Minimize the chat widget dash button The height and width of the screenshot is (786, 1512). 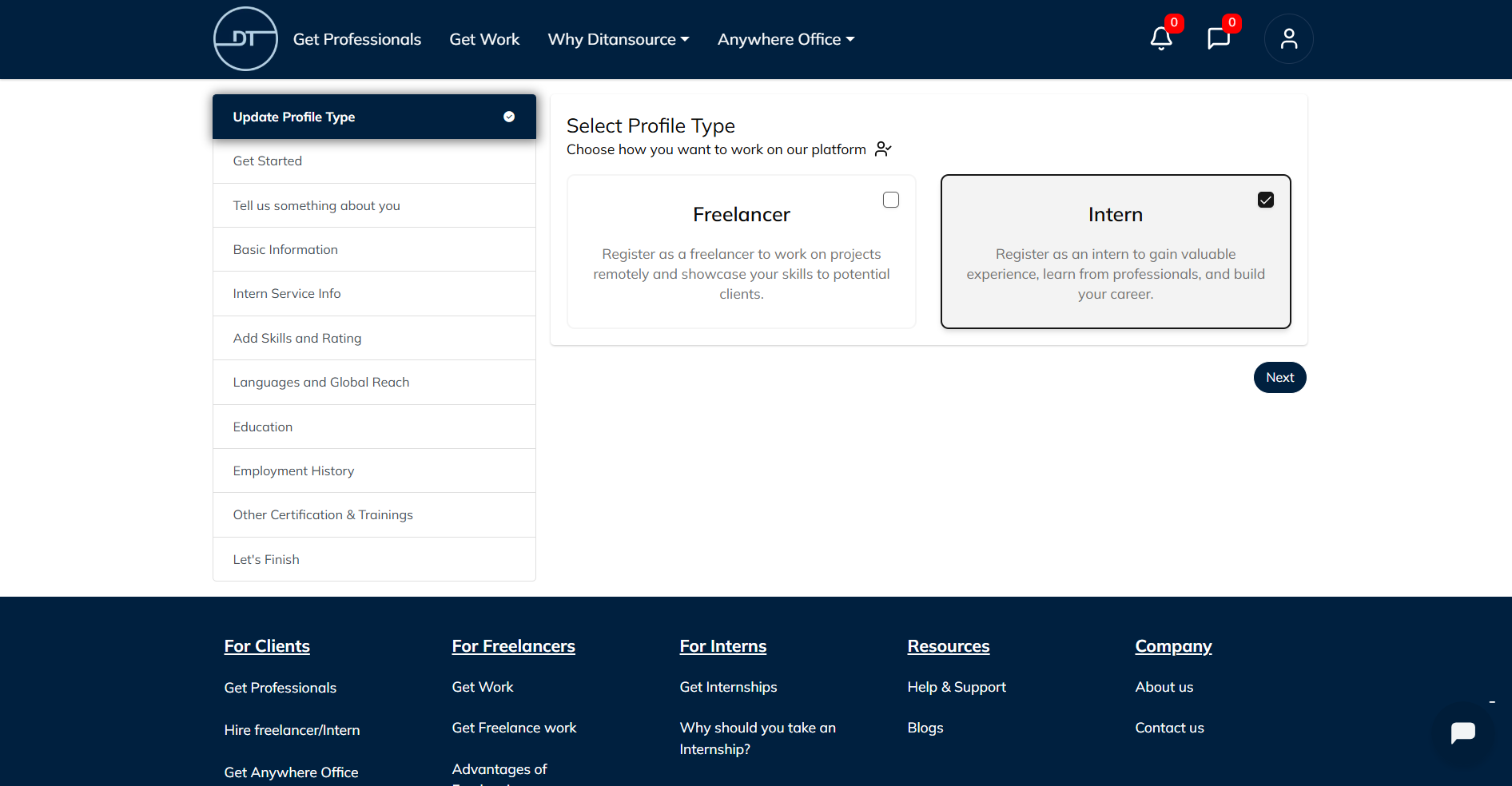(x=1492, y=702)
